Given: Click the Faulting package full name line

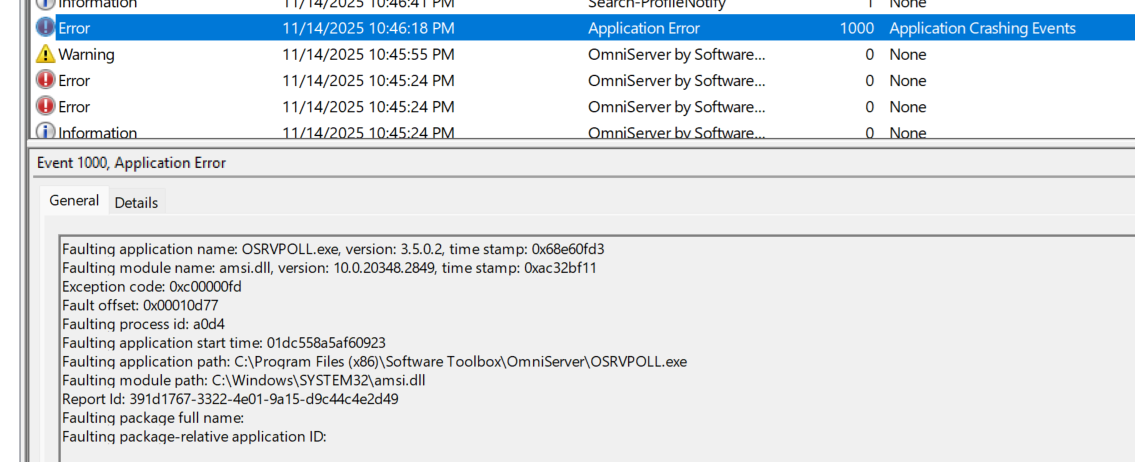Looking at the screenshot, I should (153, 418).
